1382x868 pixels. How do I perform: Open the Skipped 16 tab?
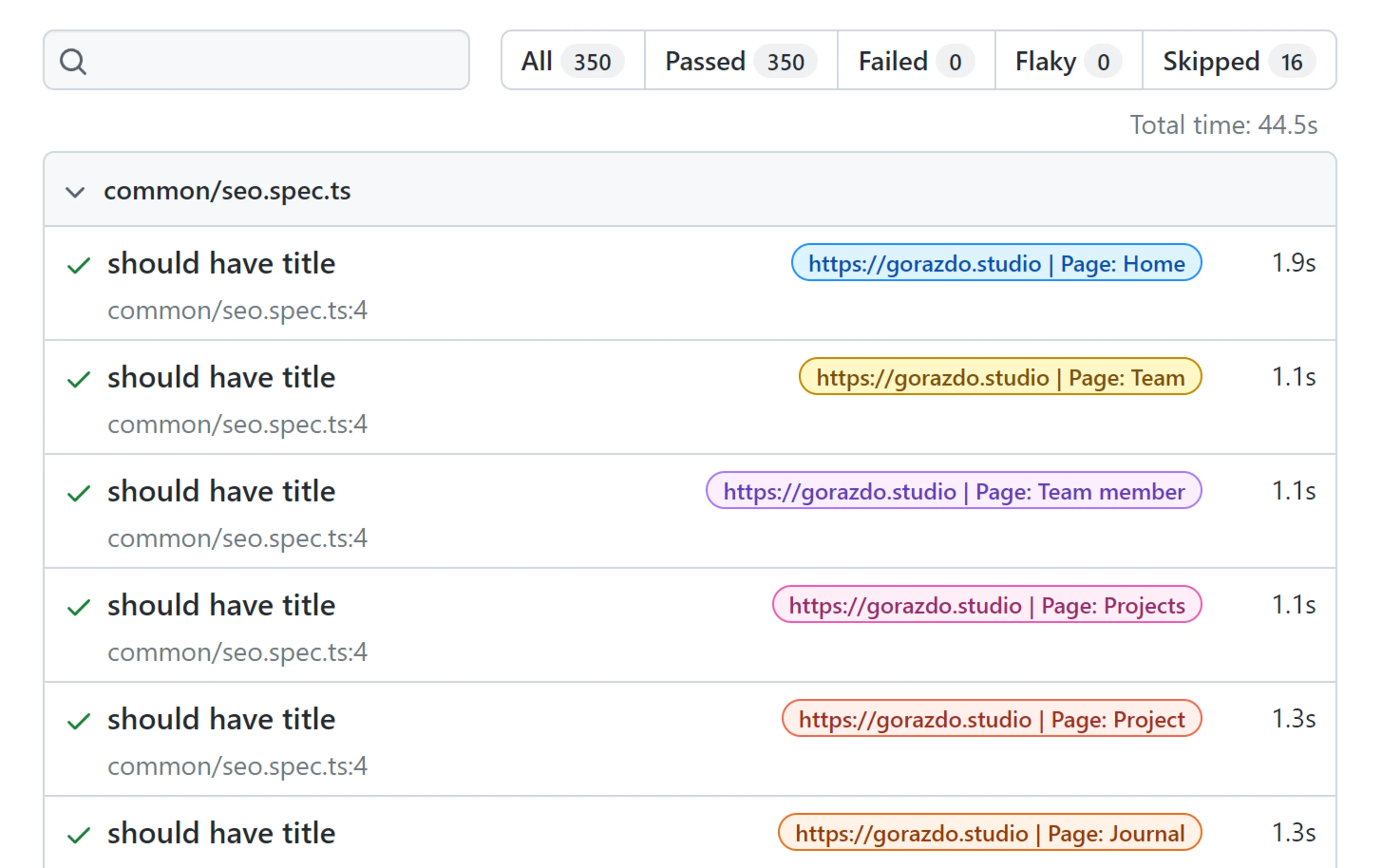[x=1238, y=61]
